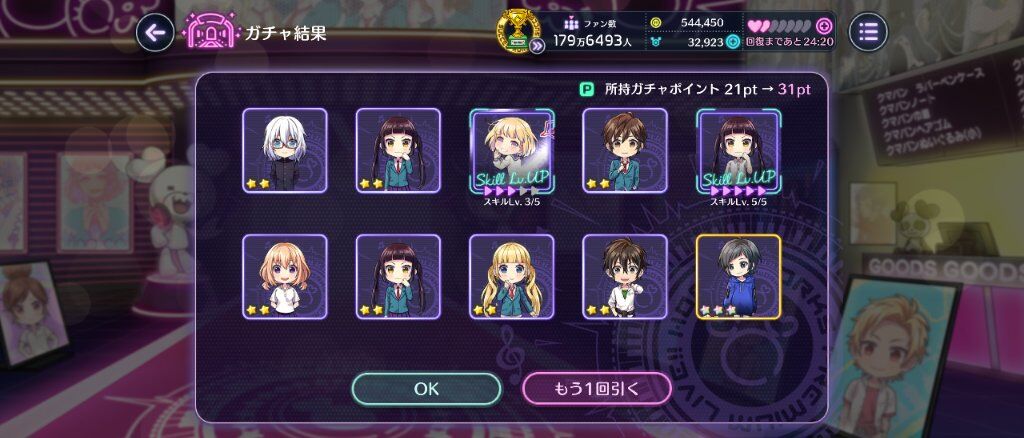Image resolution: width=1024 pixels, height=438 pixels.
Task: Add hearts with pink plus icon
Action: tap(825, 27)
